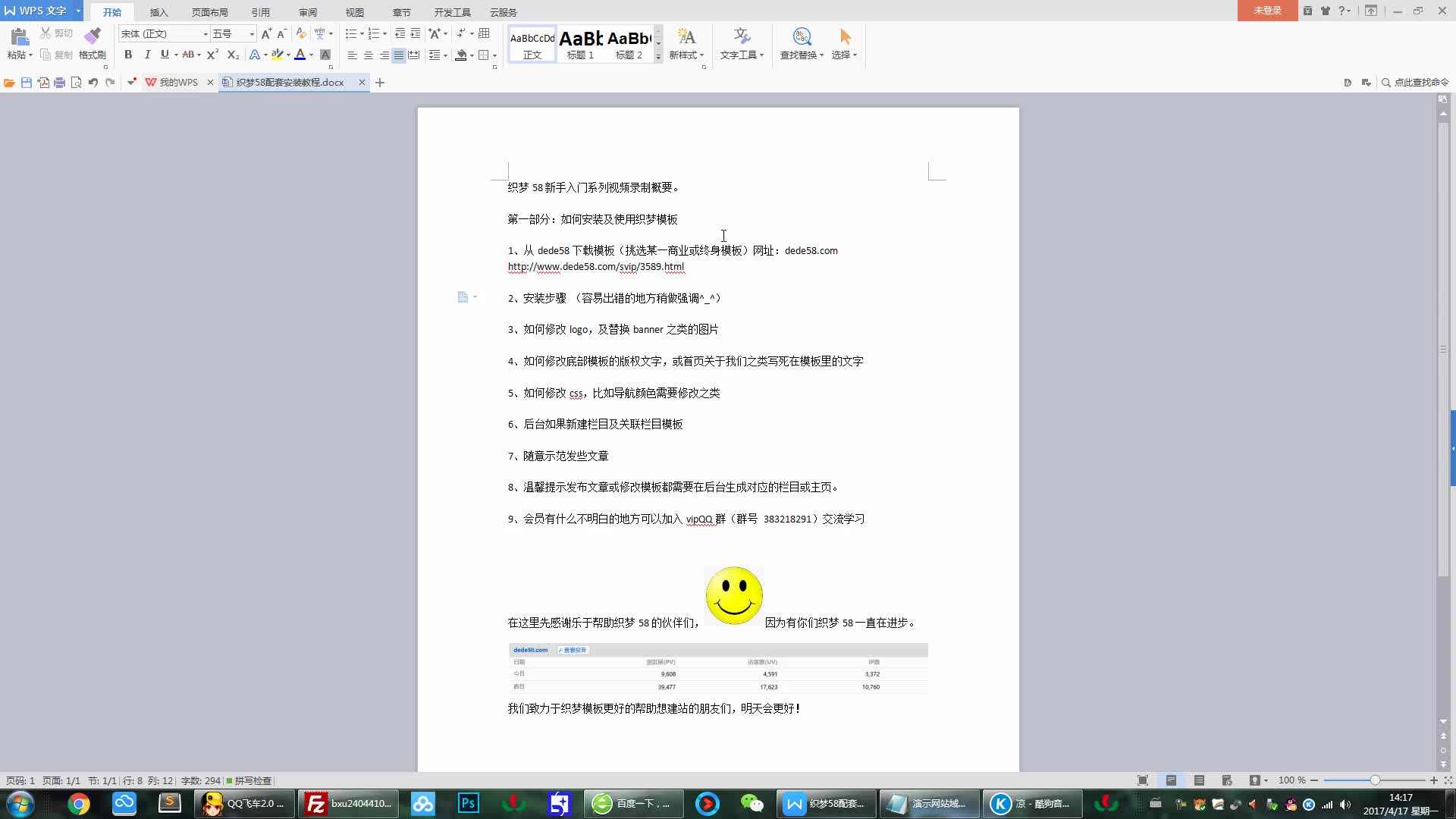The width and height of the screenshot is (1456, 819).
Task: Click the clear formatting eraser icon
Action: pos(301,34)
